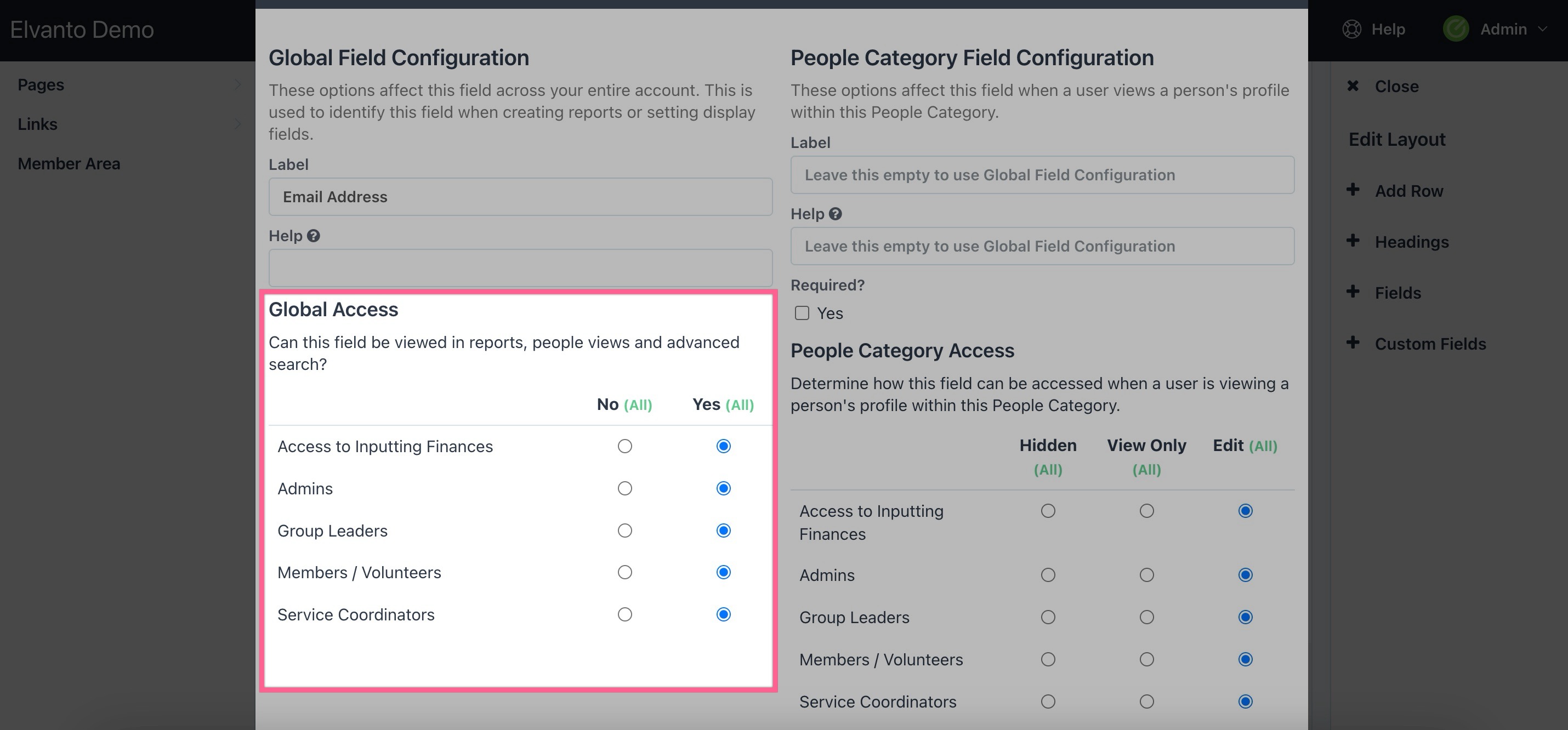Click the Global Help question mark icon
Viewport: 1568px width, 730px height.
pos(314,236)
